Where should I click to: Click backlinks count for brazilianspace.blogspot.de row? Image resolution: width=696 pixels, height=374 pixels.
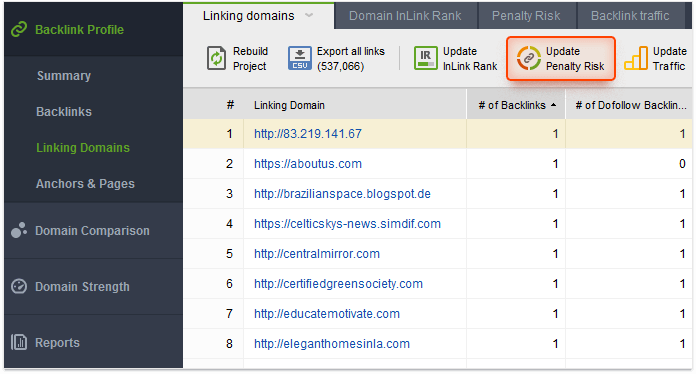(555, 194)
